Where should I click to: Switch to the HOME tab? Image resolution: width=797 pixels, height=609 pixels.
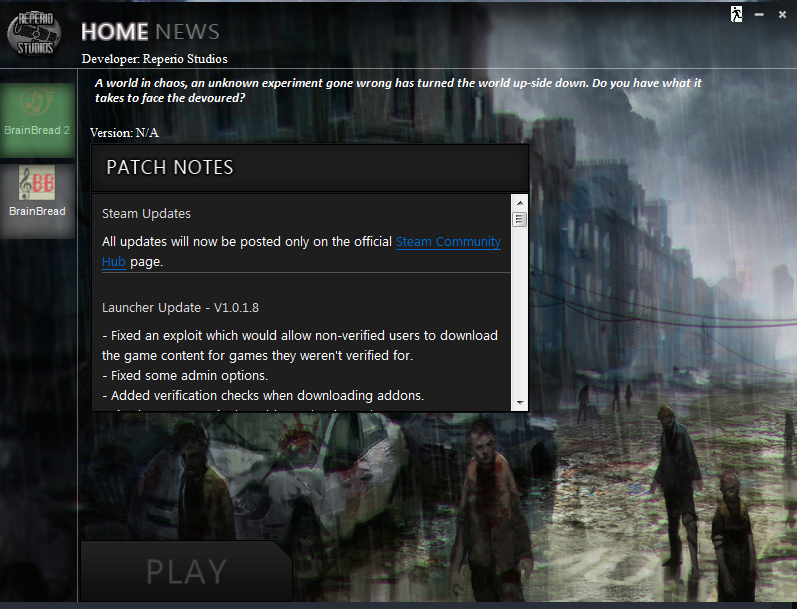point(115,32)
